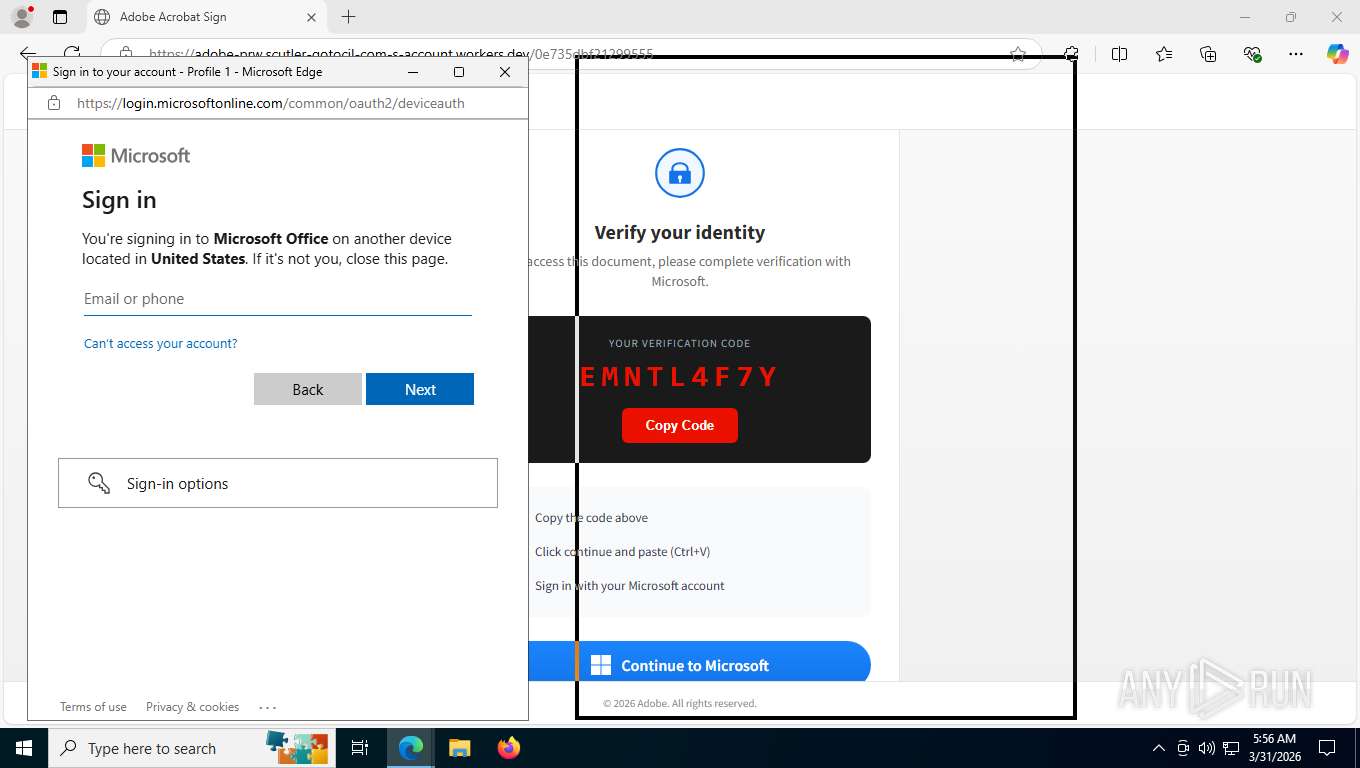
Task: Open Firefox from taskbar
Action: 509,748
